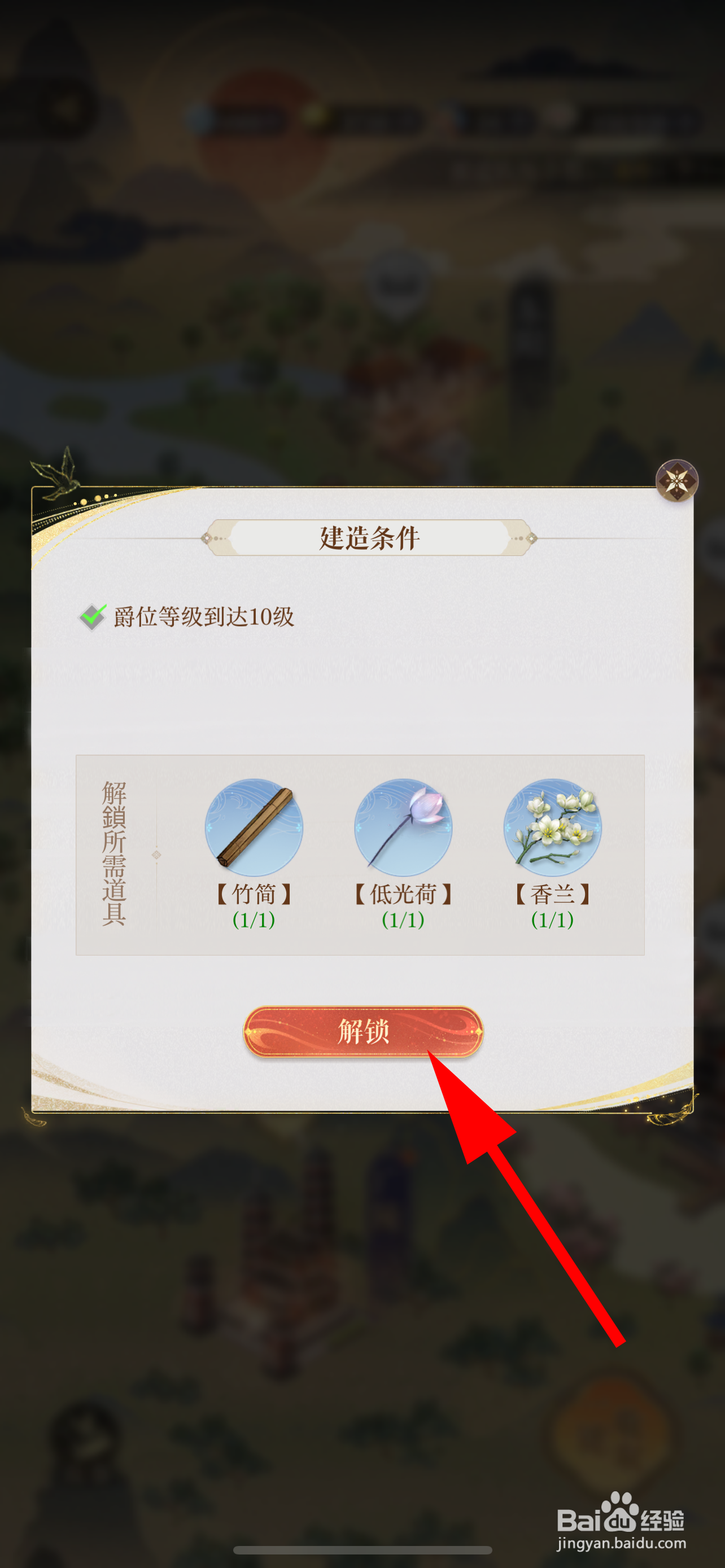The height and width of the screenshot is (1568, 725).
Task: Click the green checkmark beside 爵位等级到达10级
Action: click(x=93, y=617)
